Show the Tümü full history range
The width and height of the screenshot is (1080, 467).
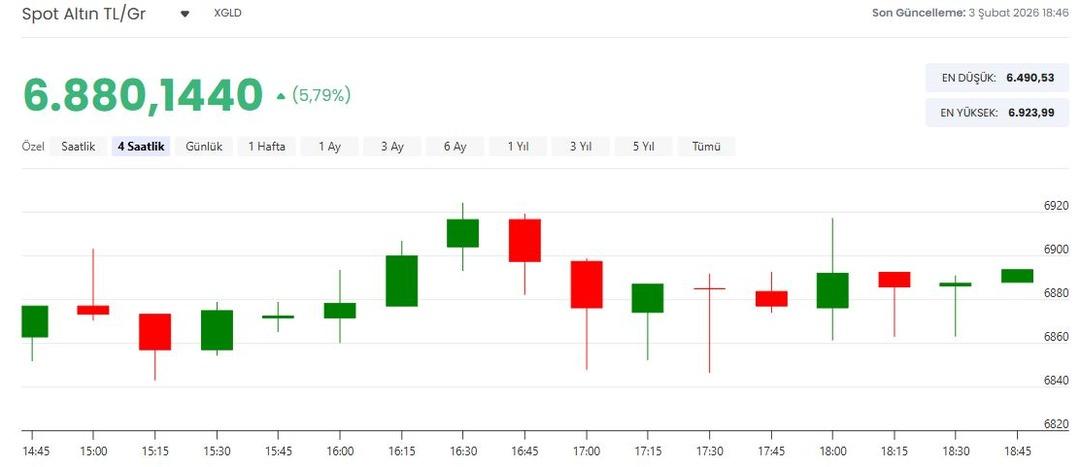pos(706,147)
